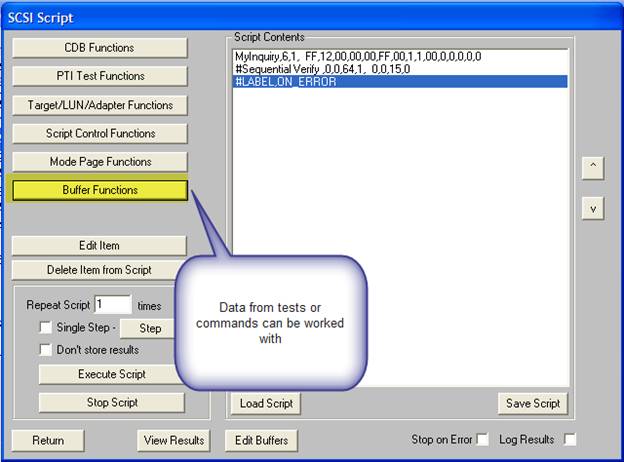Viewport: 624px width, 462px height.
Task: Open the Edit Buffers dialog
Action: pos(262,440)
